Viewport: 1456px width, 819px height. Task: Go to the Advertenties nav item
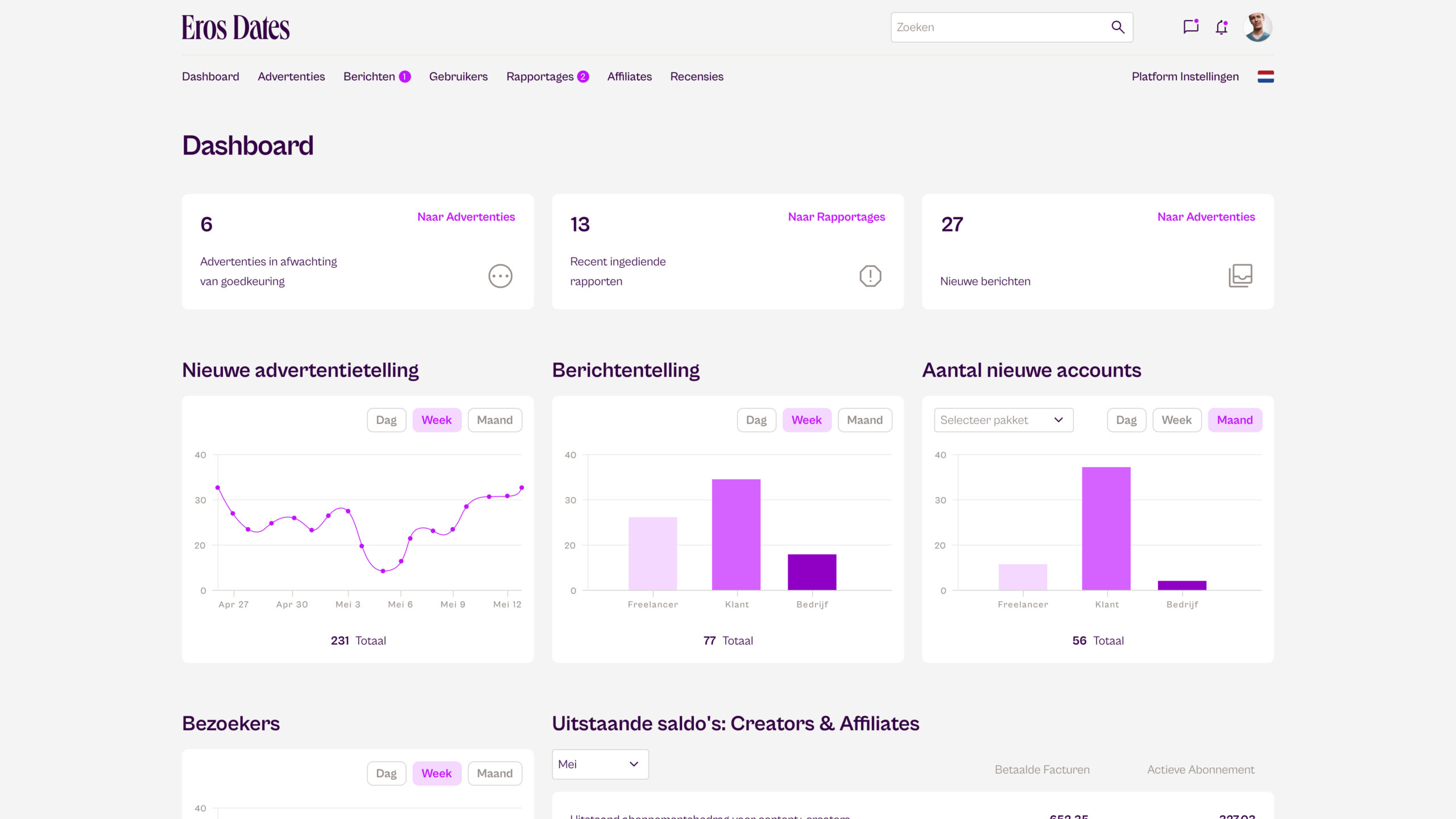[x=291, y=77]
